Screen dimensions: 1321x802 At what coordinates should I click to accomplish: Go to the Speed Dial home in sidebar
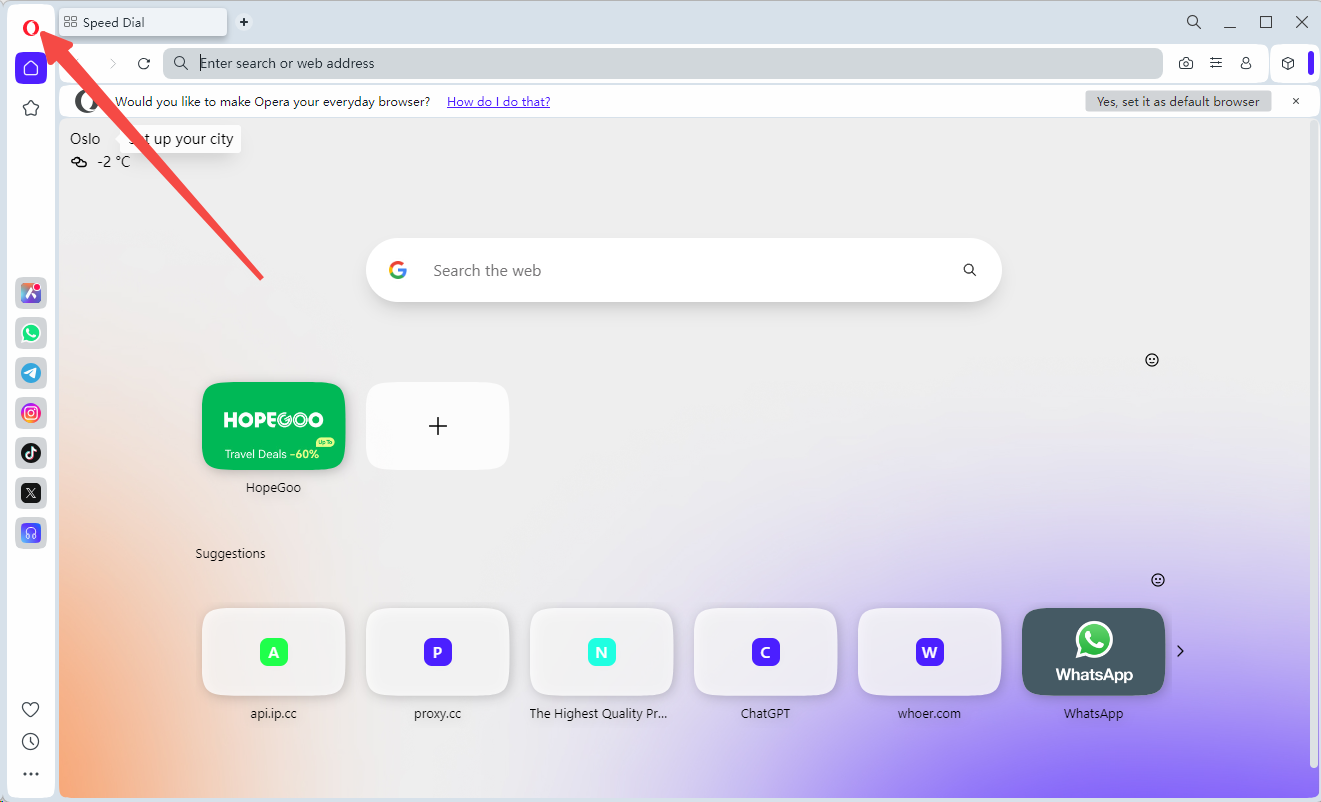click(x=31, y=68)
